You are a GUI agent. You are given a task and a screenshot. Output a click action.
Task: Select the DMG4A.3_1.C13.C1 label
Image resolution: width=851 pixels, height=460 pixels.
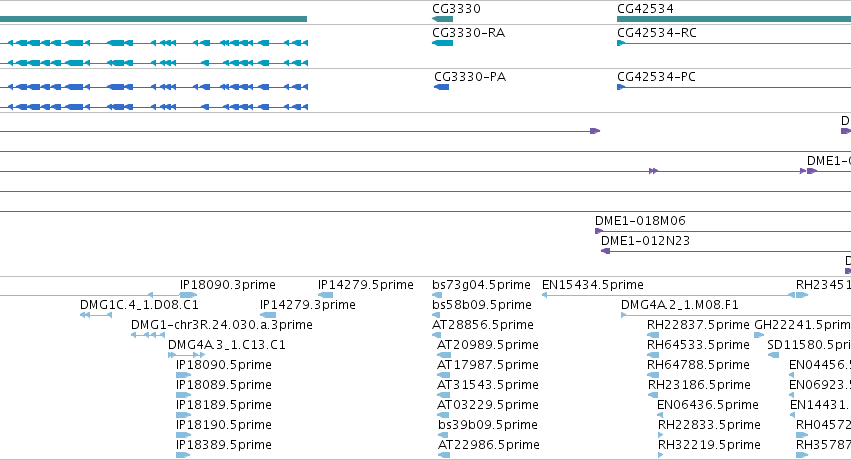226,345
